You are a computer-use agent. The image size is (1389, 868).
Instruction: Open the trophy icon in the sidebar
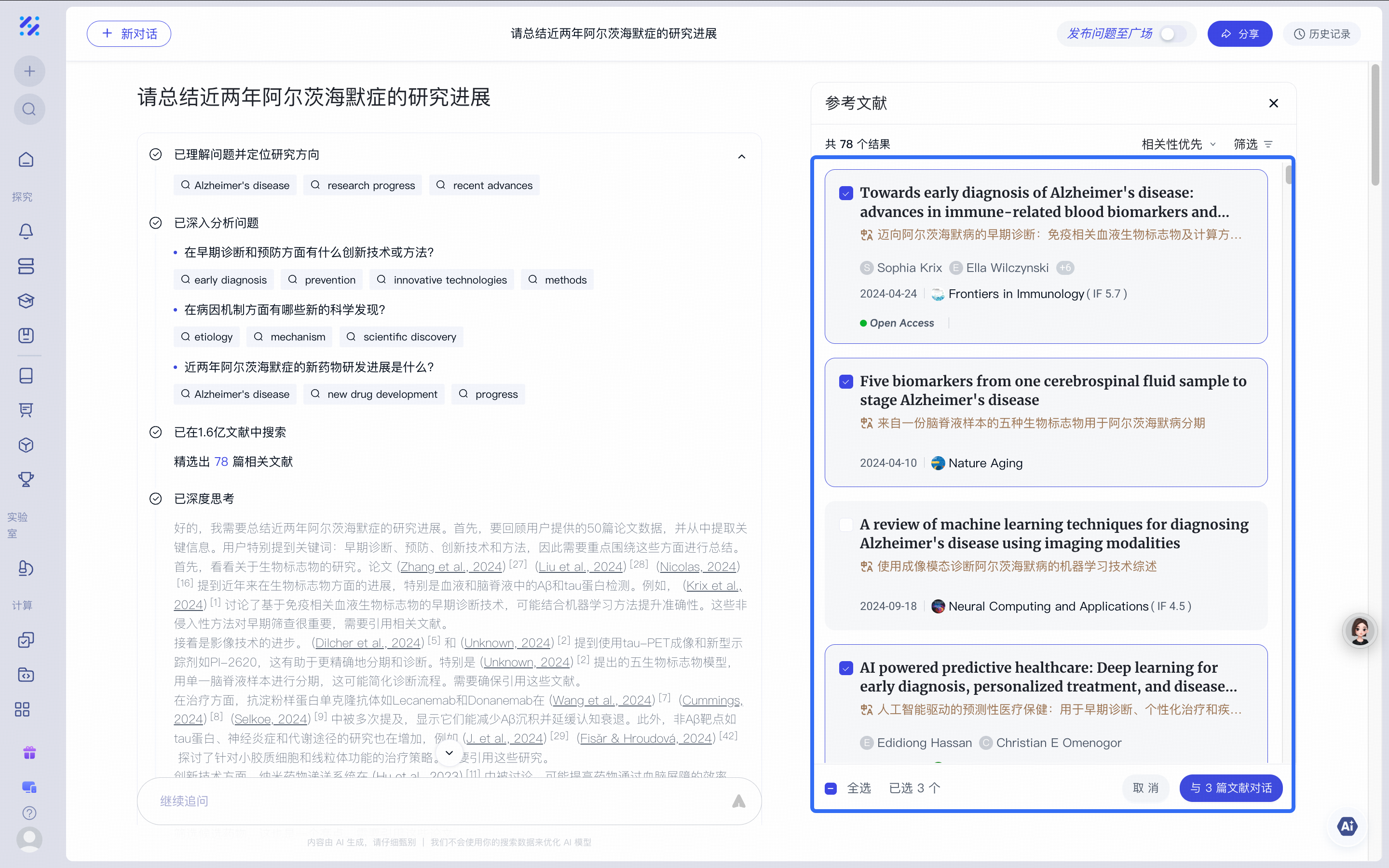click(x=26, y=479)
